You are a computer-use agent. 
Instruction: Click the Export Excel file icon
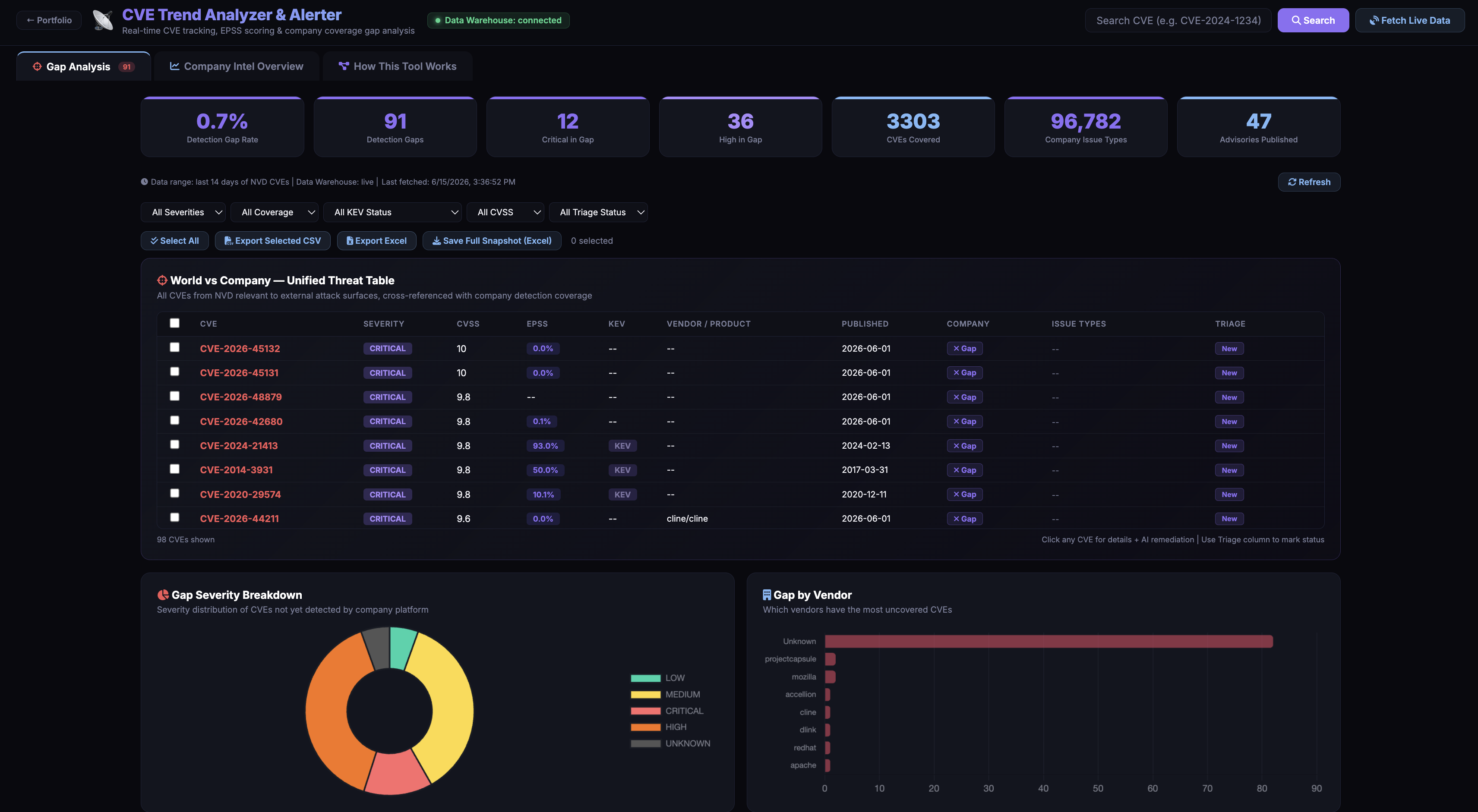(x=350, y=241)
